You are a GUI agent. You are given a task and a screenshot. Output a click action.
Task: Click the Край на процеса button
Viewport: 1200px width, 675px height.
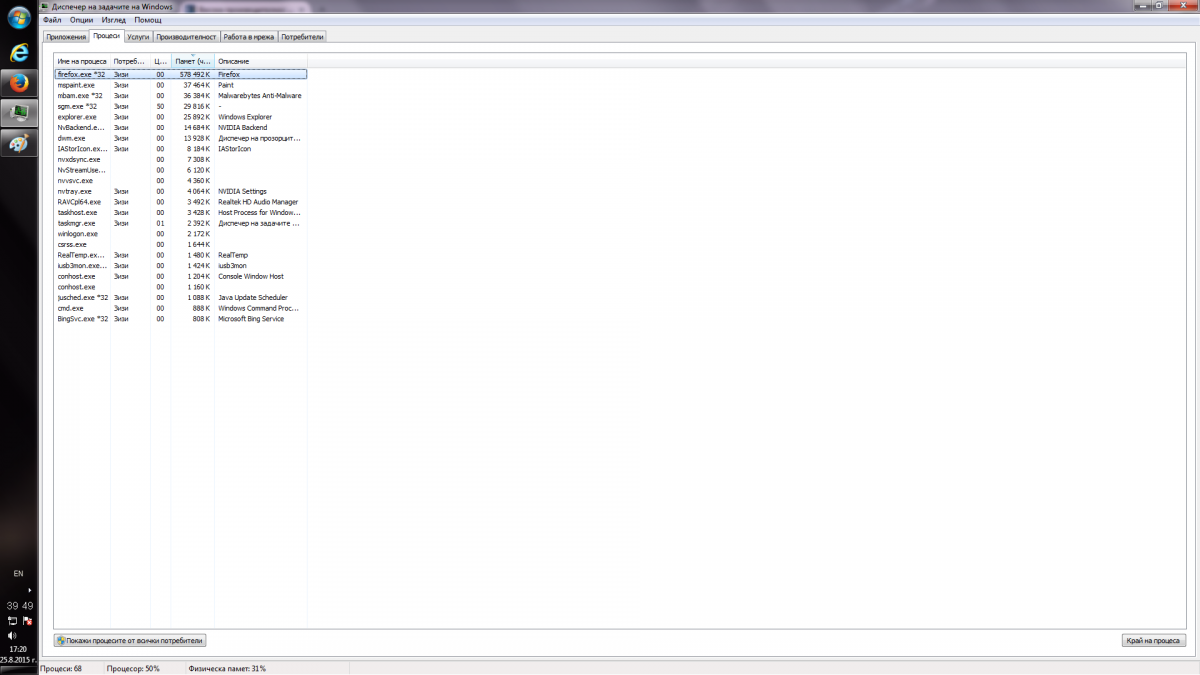point(1154,640)
